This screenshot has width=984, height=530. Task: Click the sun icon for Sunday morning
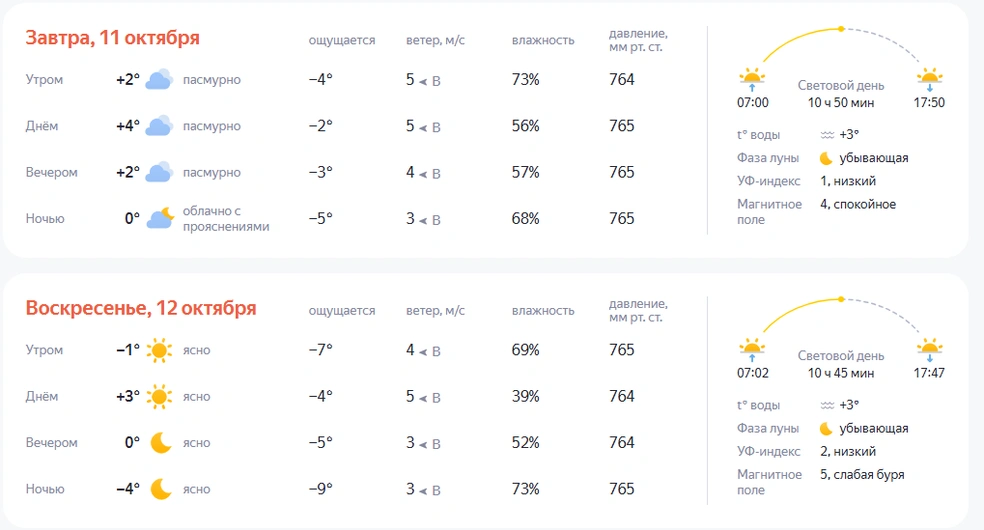[x=159, y=350]
